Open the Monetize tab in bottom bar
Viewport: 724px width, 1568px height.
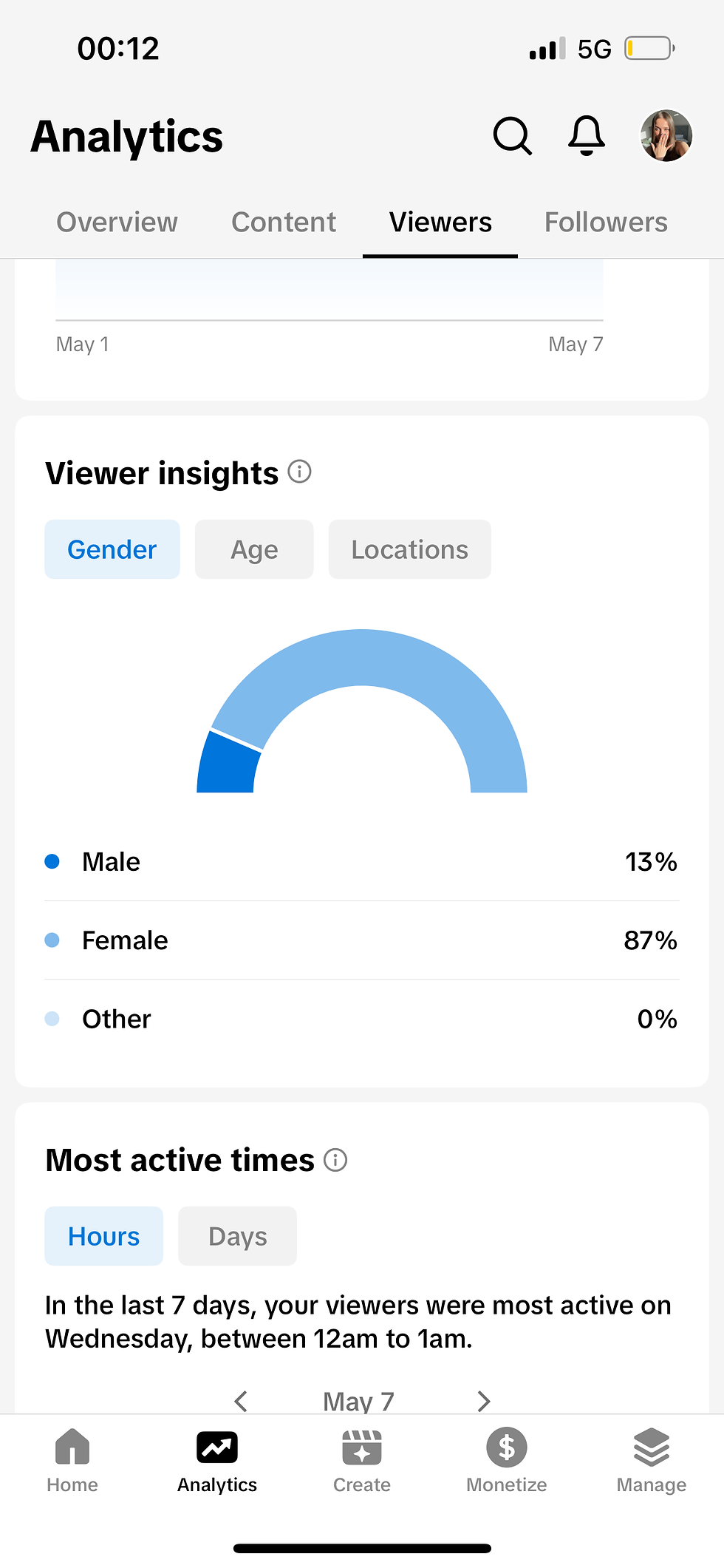pyautogui.click(x=507, y=1461)
